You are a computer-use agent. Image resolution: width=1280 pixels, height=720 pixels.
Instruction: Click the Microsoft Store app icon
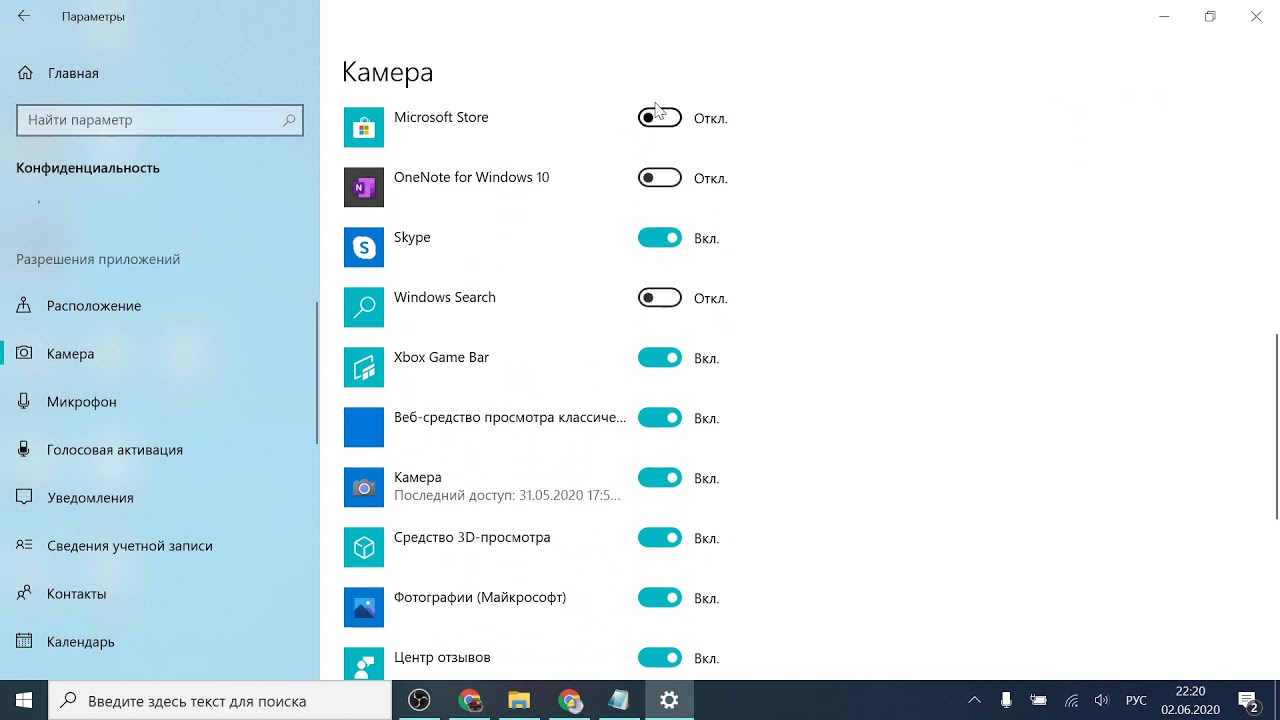(364, 127)
